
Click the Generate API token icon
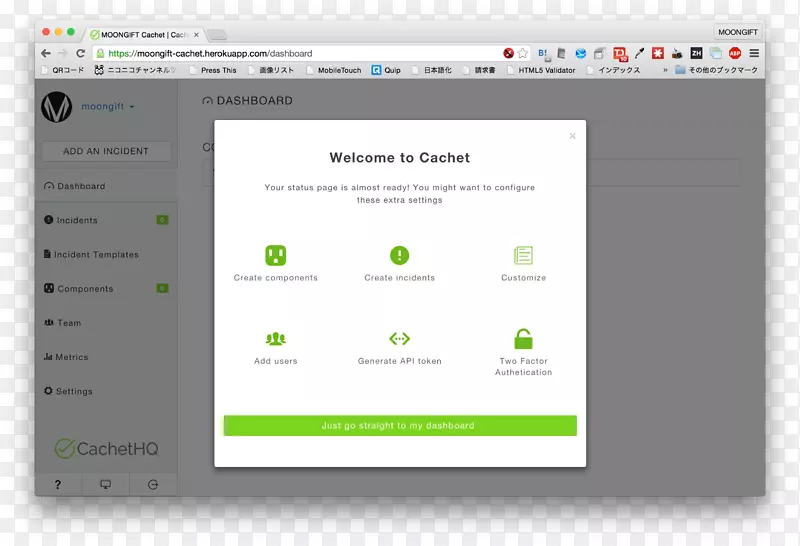point(399,339)
